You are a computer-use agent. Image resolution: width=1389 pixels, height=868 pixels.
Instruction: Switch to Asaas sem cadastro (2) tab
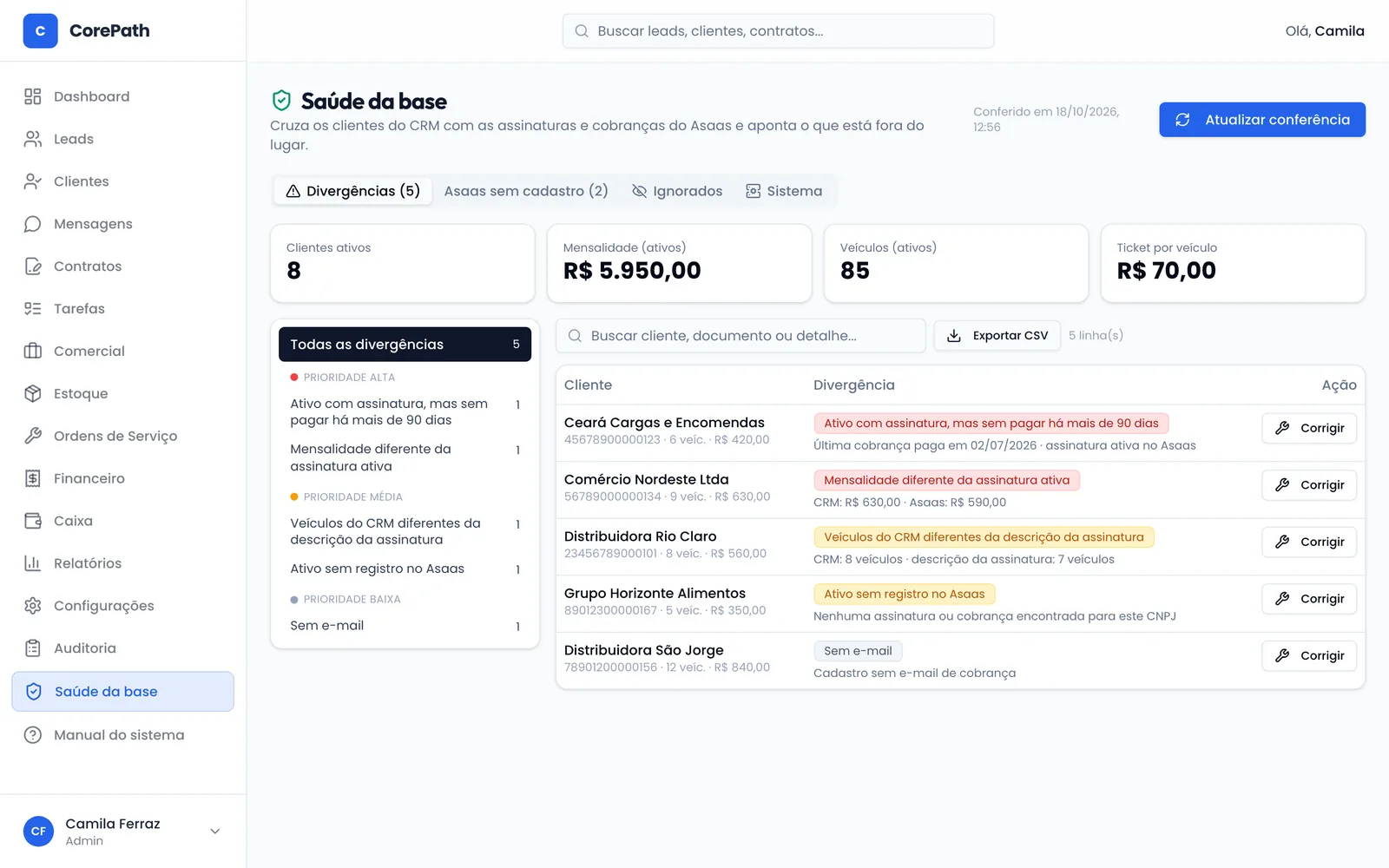click(526, 191)
